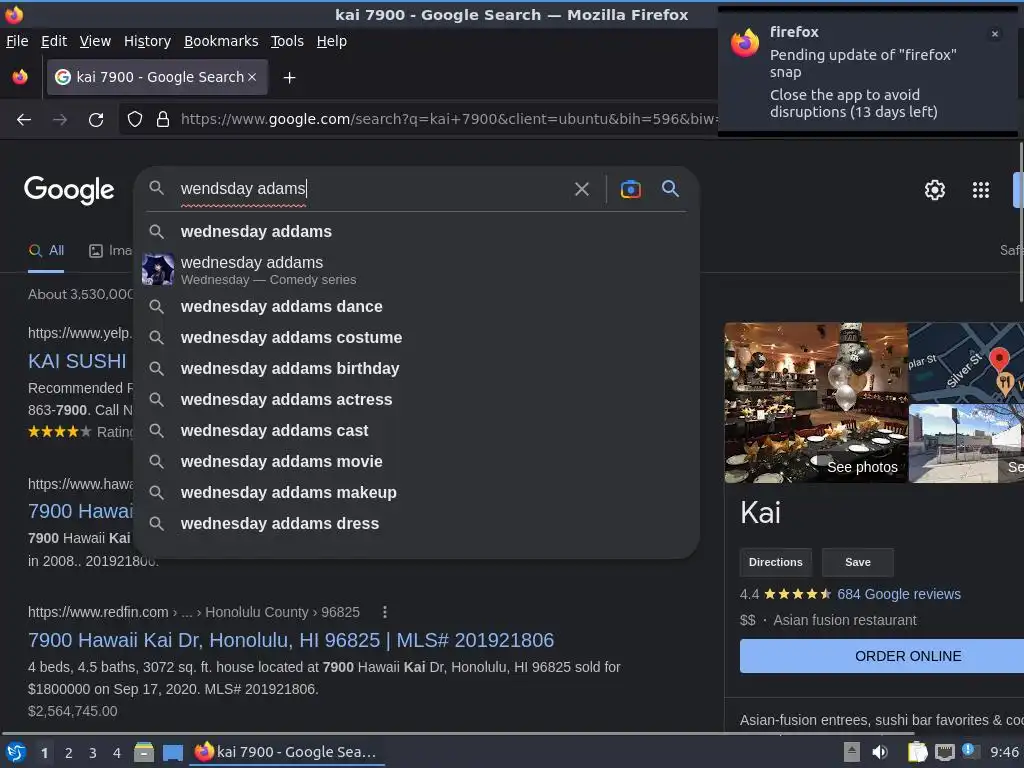Open the KAI SUSHI yelp result
This screenshot has height=768, width=1024.
pyautogui.click(x=77, y=361)
